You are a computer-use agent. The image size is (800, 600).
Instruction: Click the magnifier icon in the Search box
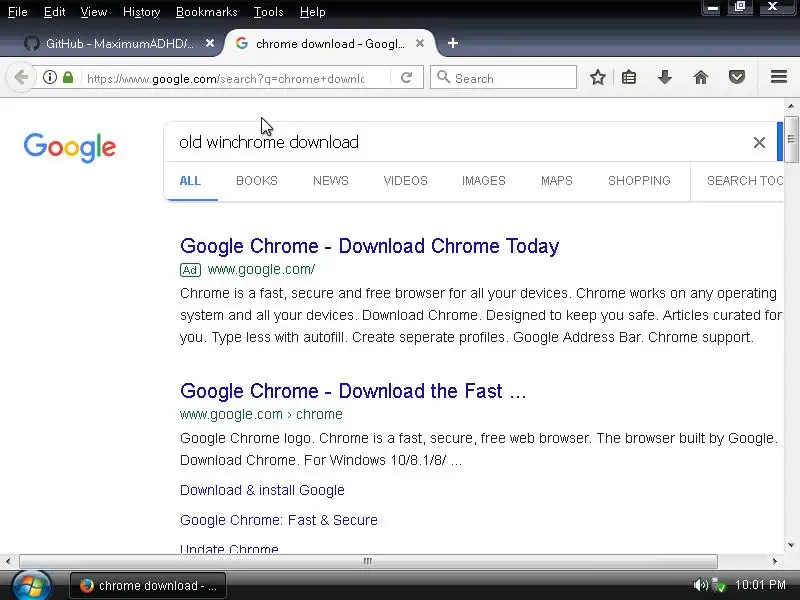point(443,78)
